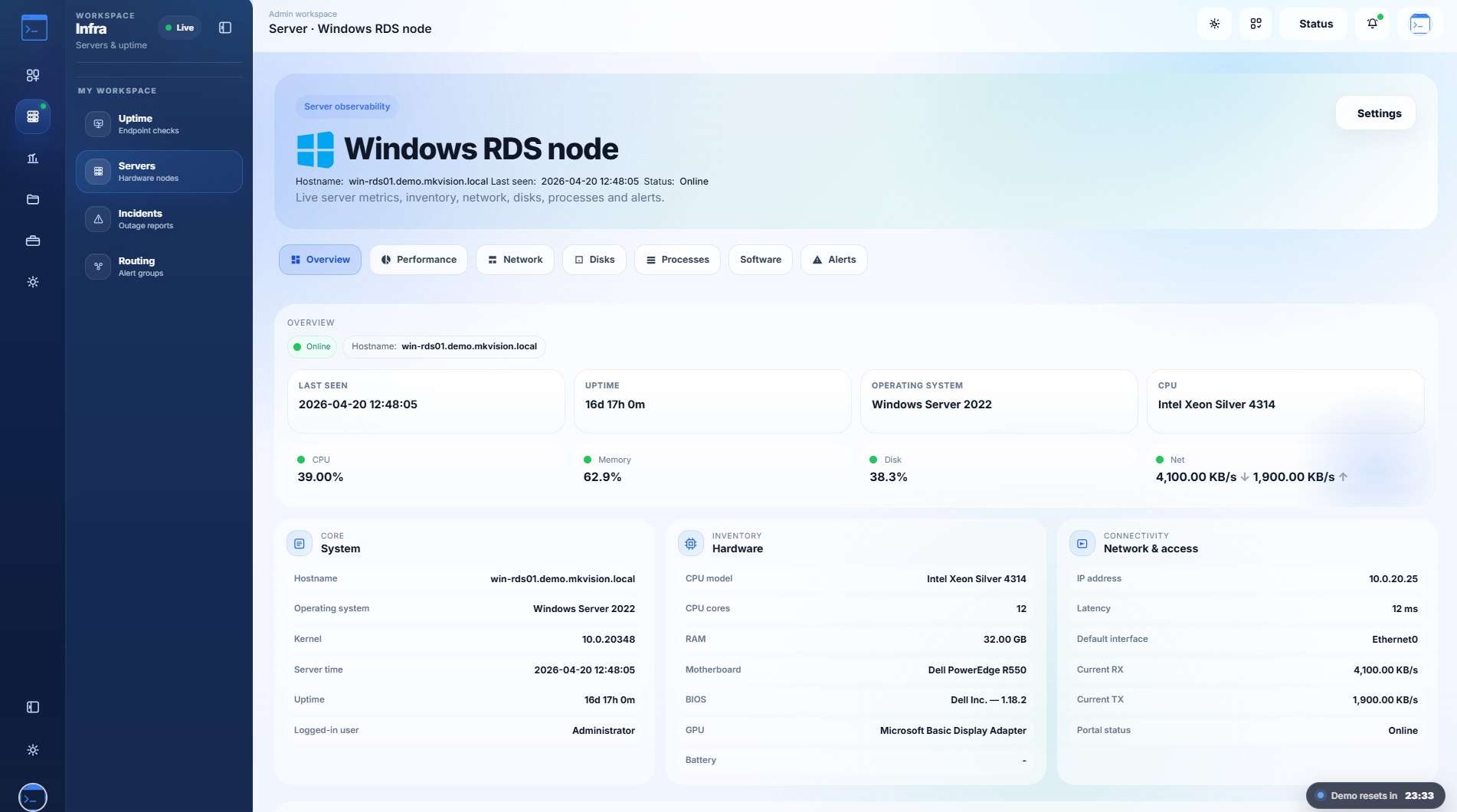1457x812 pixels.
Task: Click the Last Seen card
Action: click(426, 401)
